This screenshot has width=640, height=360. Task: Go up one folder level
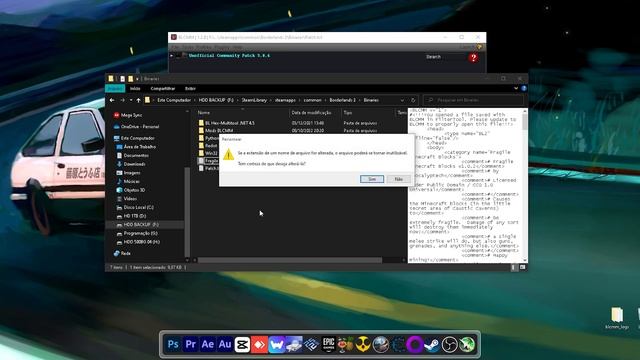point(139,100)
